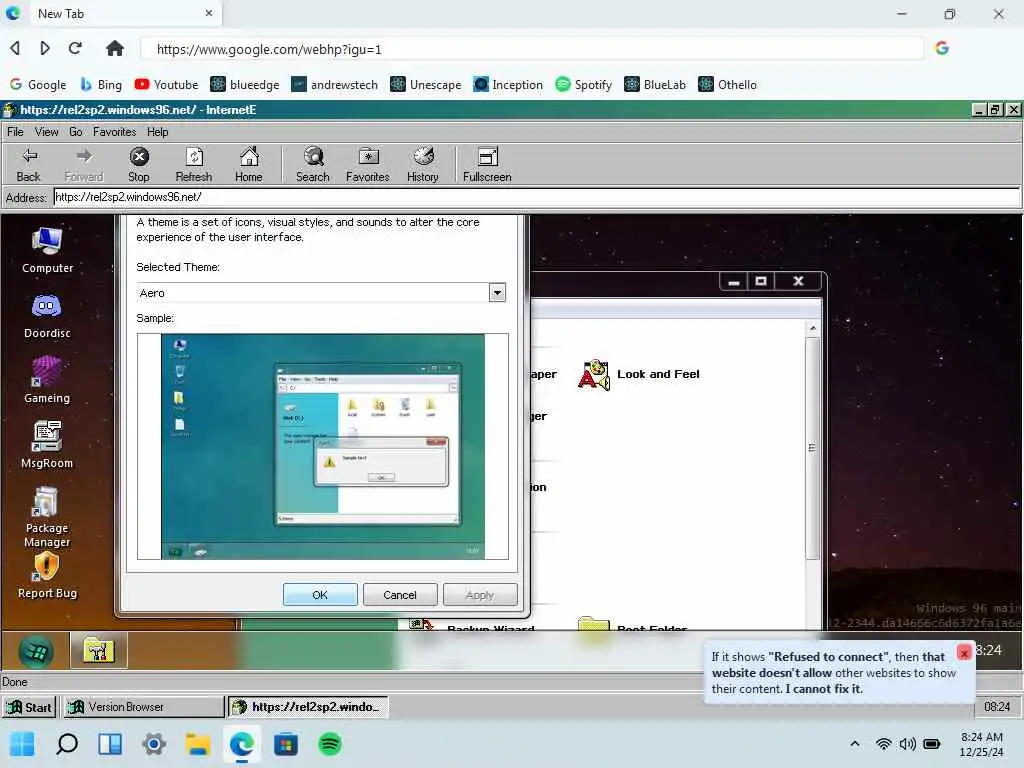The width and height of the screenshot is (1024, 768).
Task: Expand the Selected Theme dropdown showing Aero
Action: [497, 293]
